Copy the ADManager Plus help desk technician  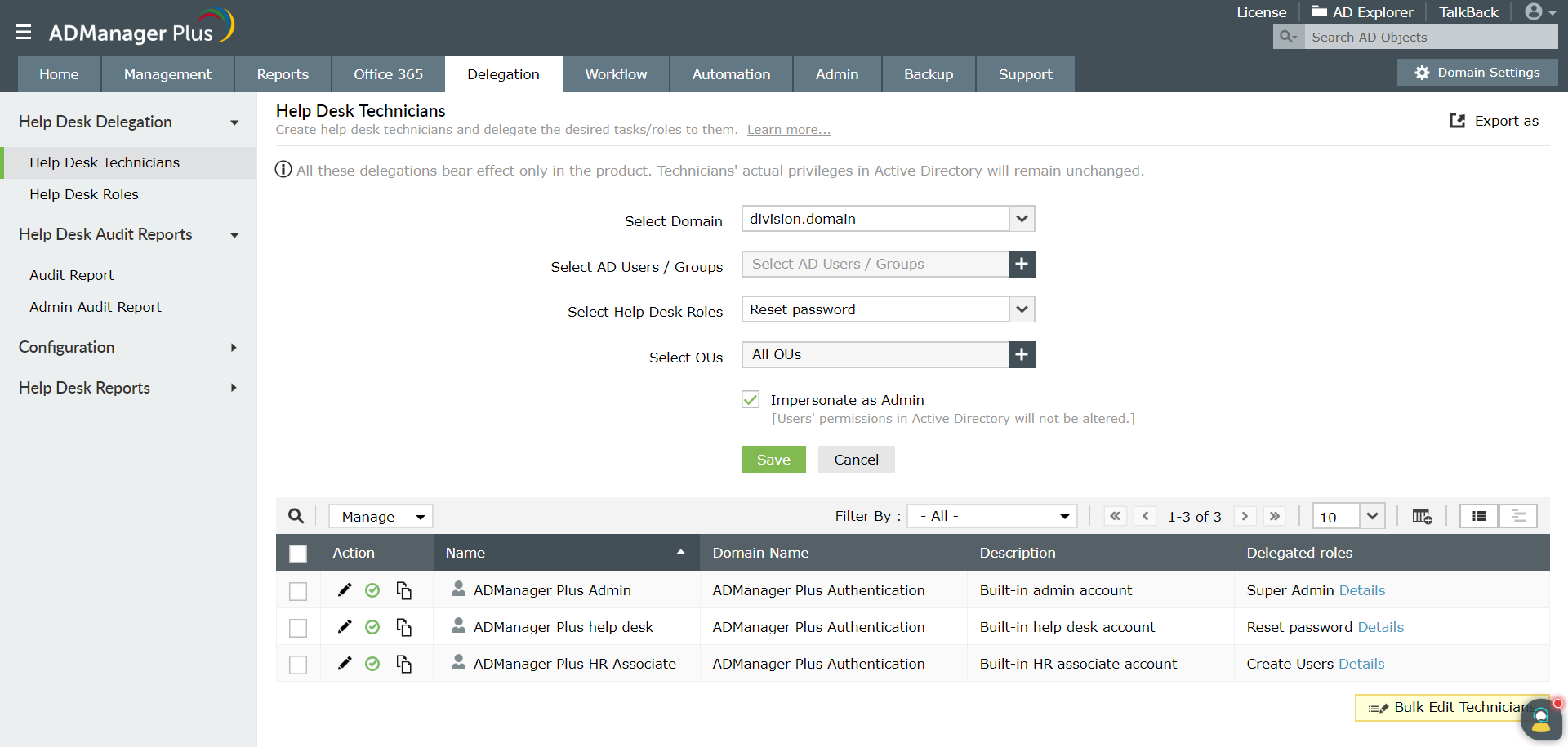403,627
